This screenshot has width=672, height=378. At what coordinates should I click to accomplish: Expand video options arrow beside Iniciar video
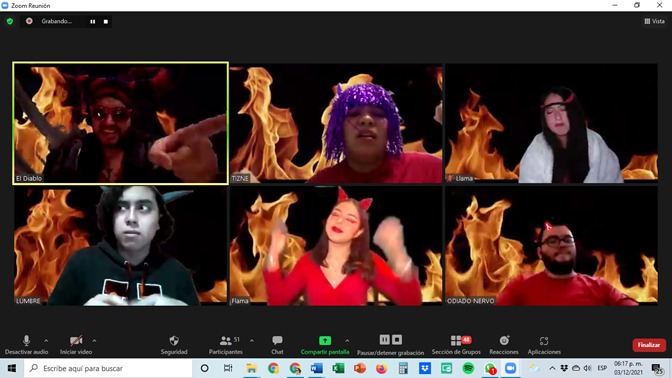pos(94,341)
